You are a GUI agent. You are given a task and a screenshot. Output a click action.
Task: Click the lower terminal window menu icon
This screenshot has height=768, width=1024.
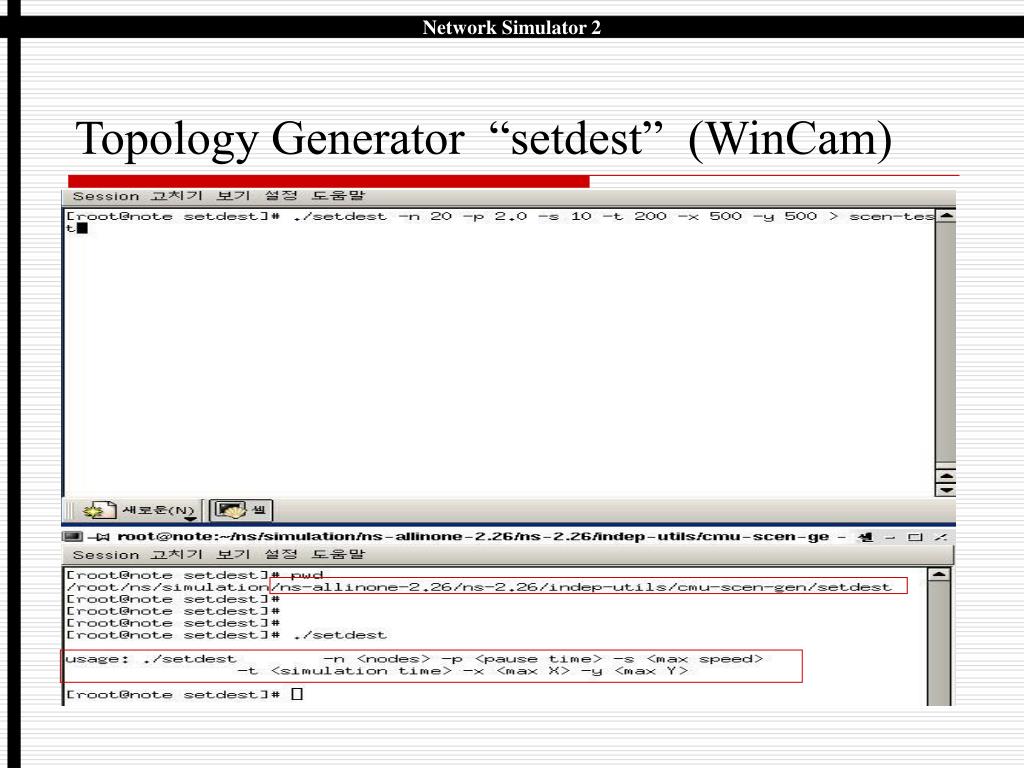pyautogui.click(x=72, y=537)
